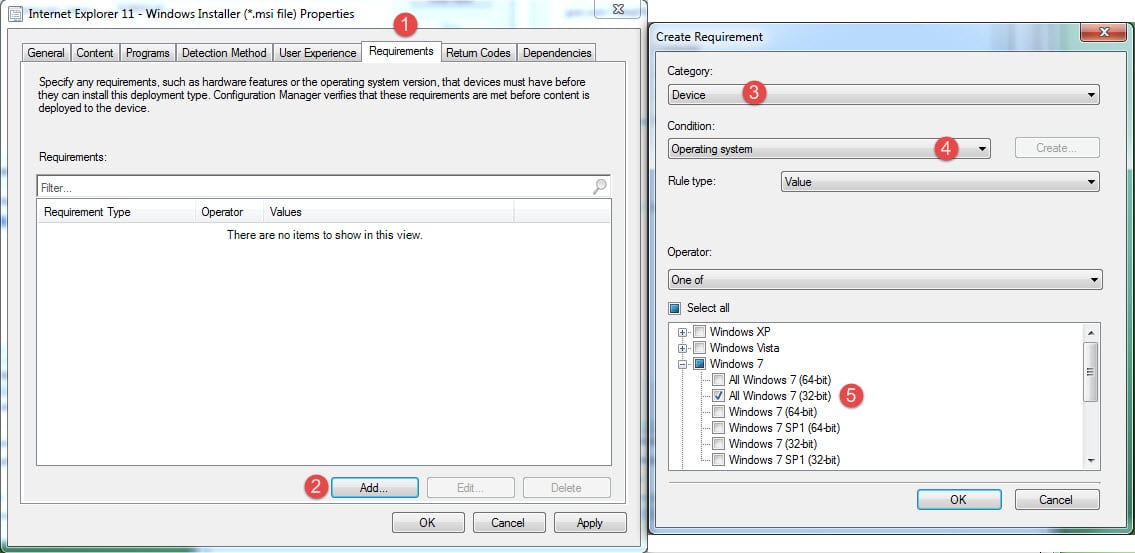Switch to the Content tab

tap(95, 53)
